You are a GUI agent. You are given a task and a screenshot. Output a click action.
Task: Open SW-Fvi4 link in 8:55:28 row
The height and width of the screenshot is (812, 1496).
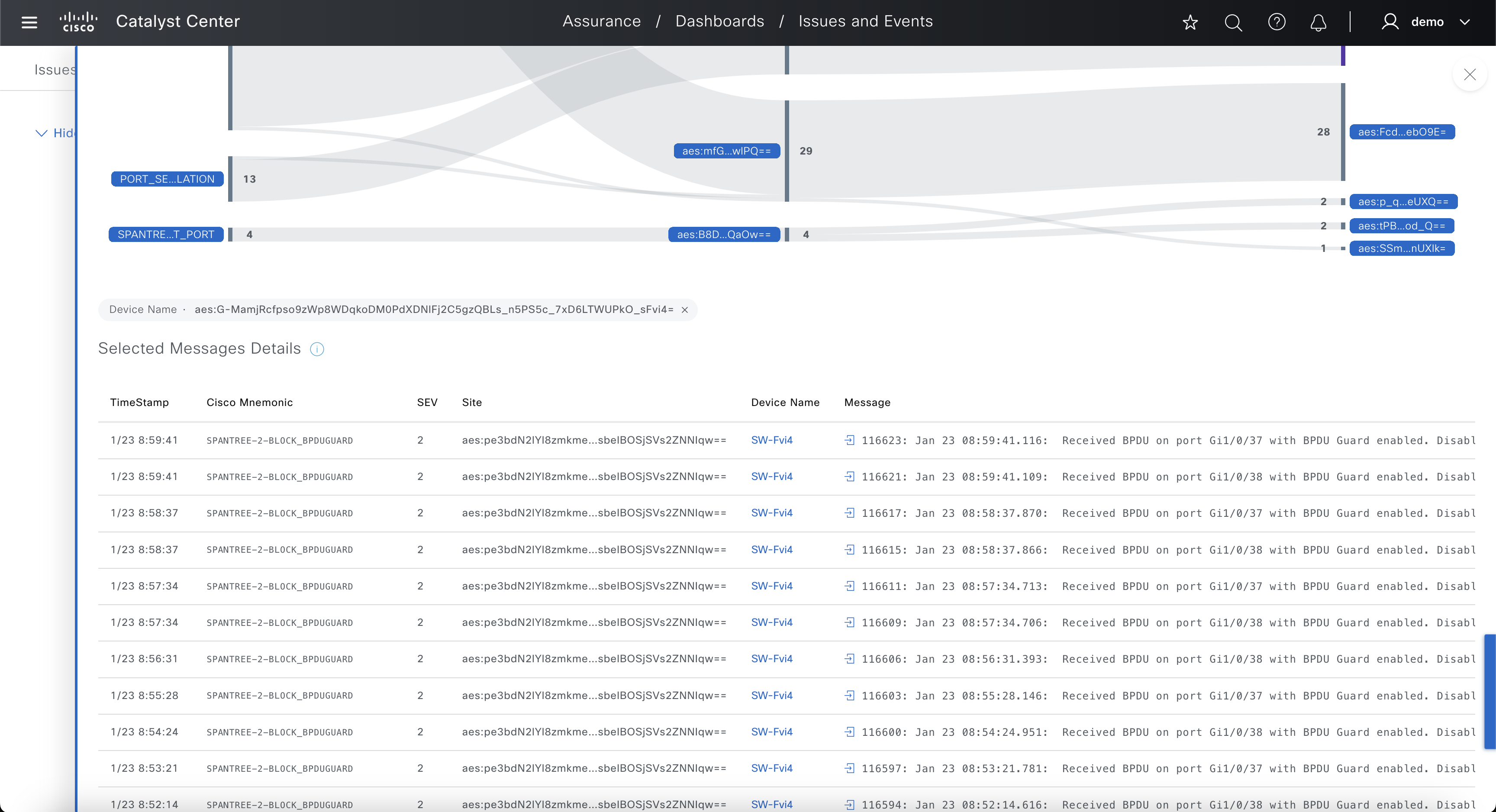pyautogui.click(x=772, y=695)
